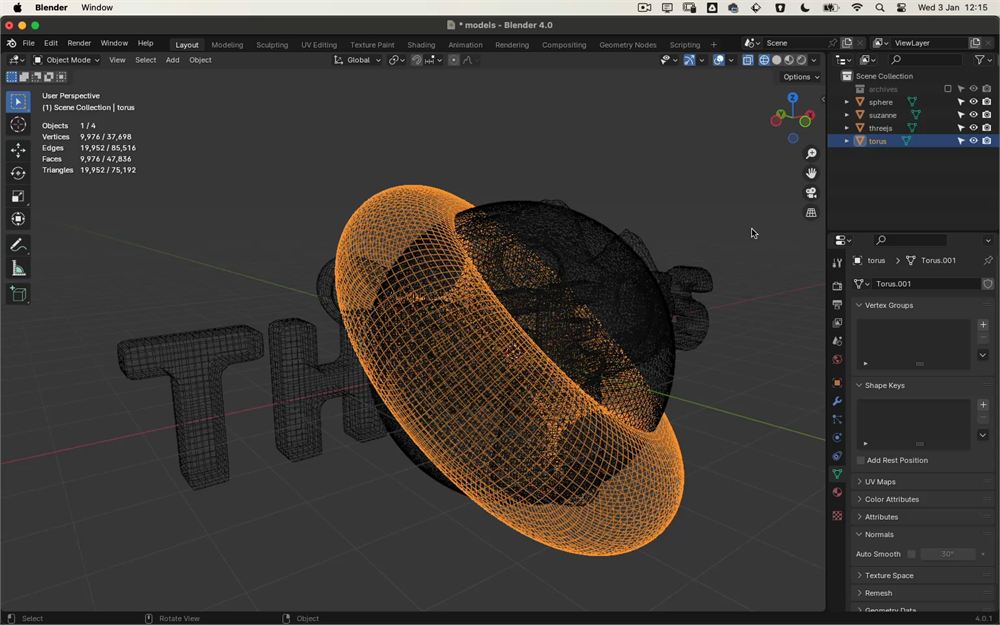
Task: Switch perspective/orthographic with the grid icon
Action: point(811,212)
